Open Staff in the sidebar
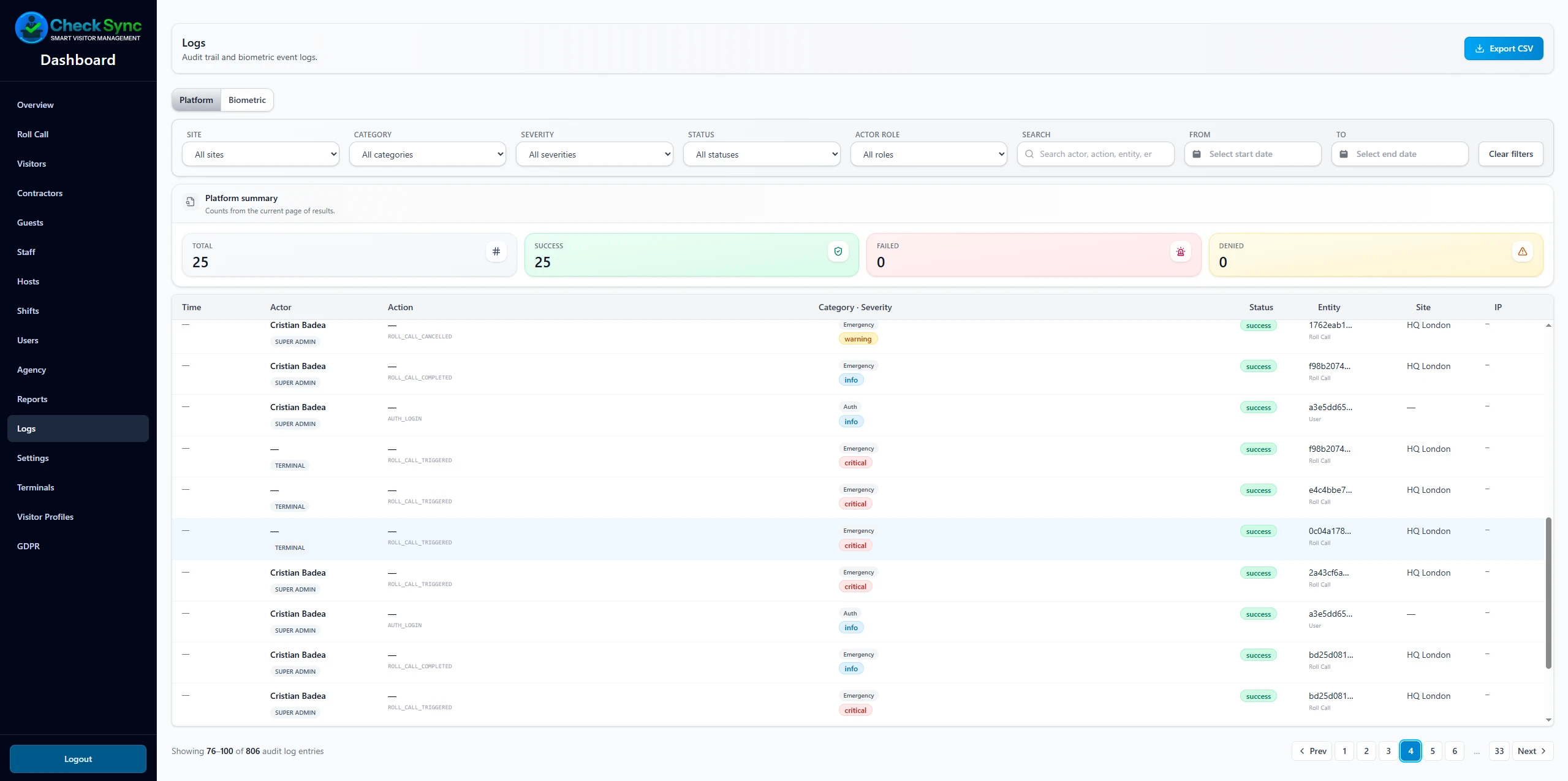Screen dimensions: 1568x781 coord(78,252)
